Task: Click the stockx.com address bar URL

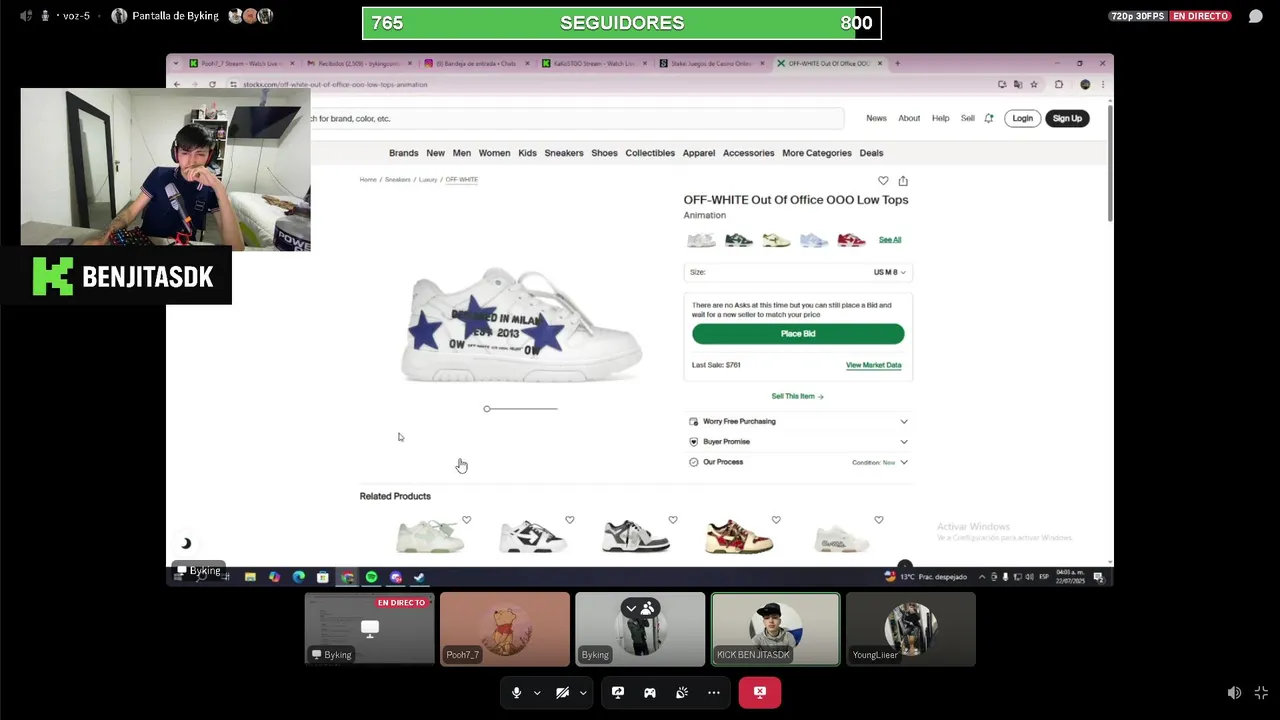Action: pos(335,84)
